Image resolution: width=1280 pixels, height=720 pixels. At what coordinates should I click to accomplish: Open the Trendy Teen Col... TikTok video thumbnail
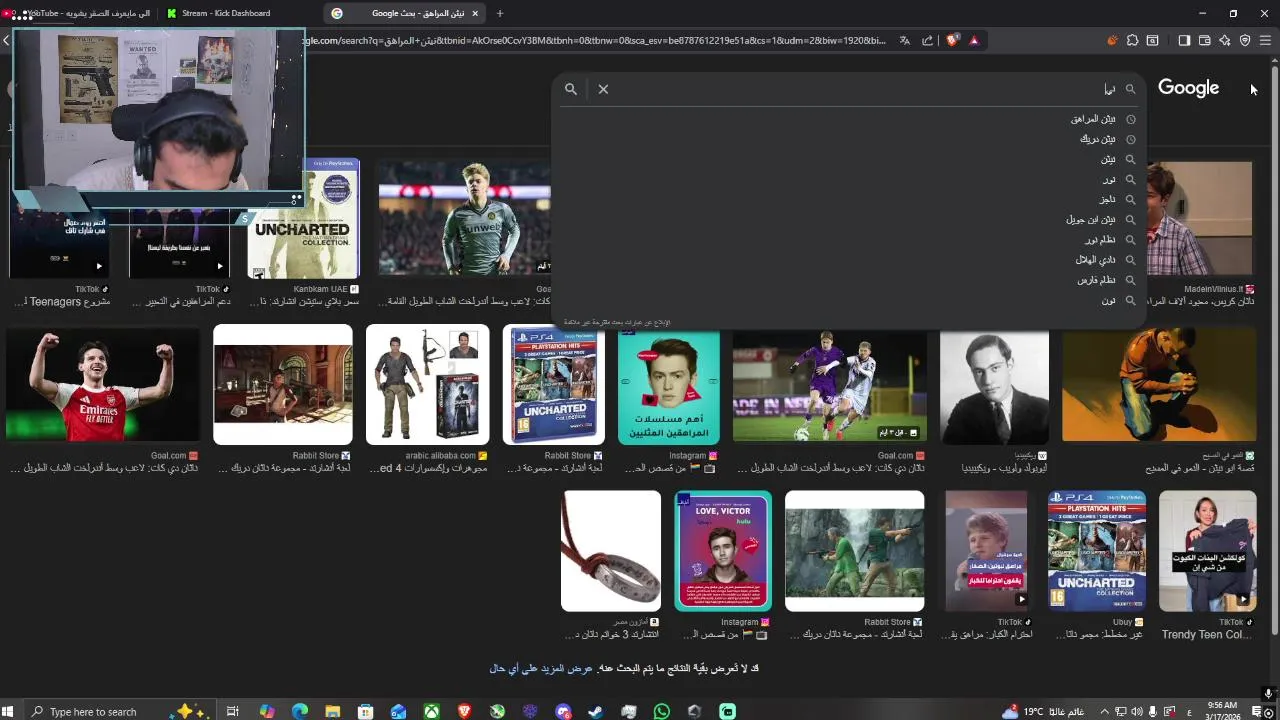point(1208,551)
